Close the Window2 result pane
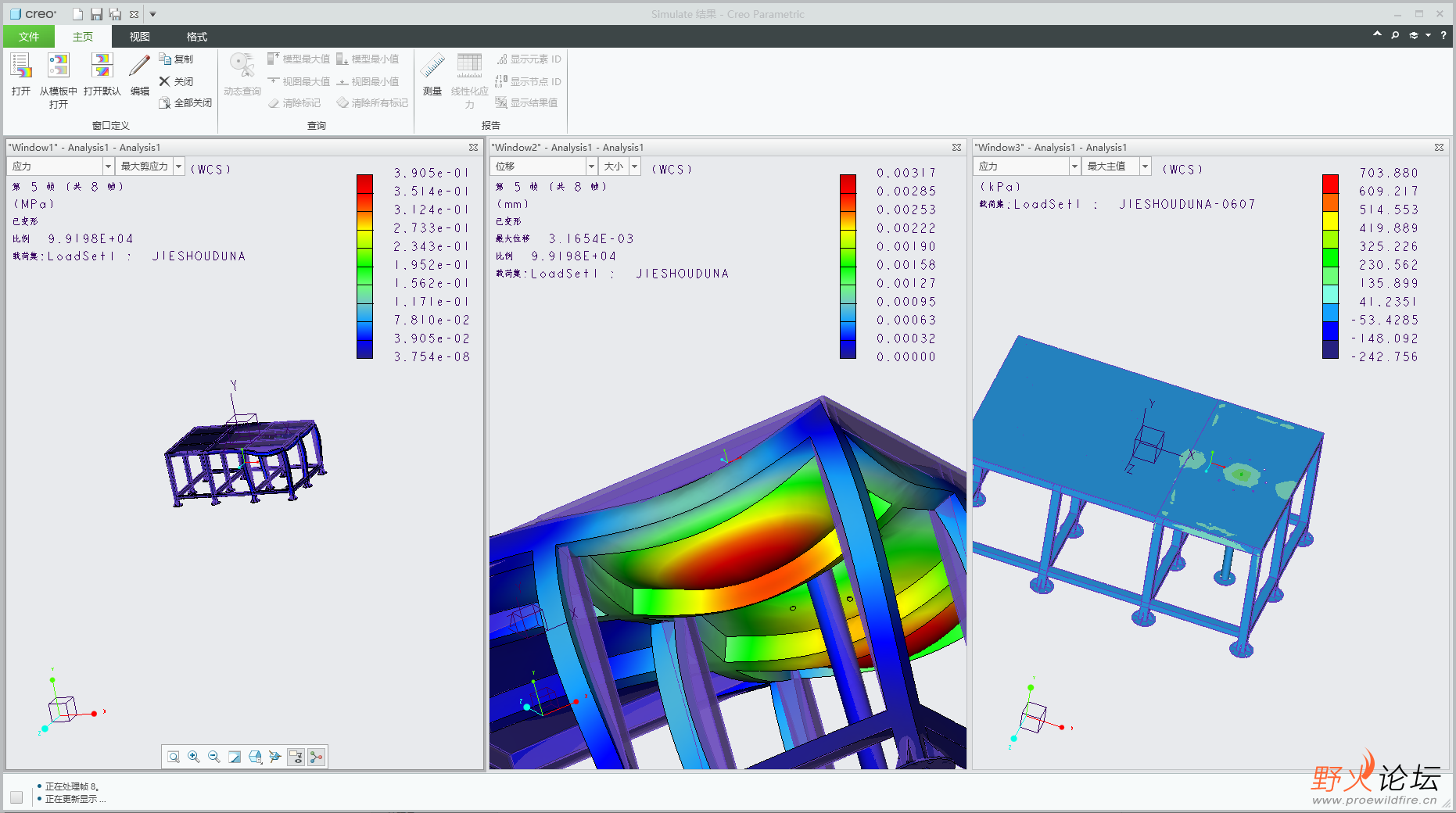 point(956,147)
